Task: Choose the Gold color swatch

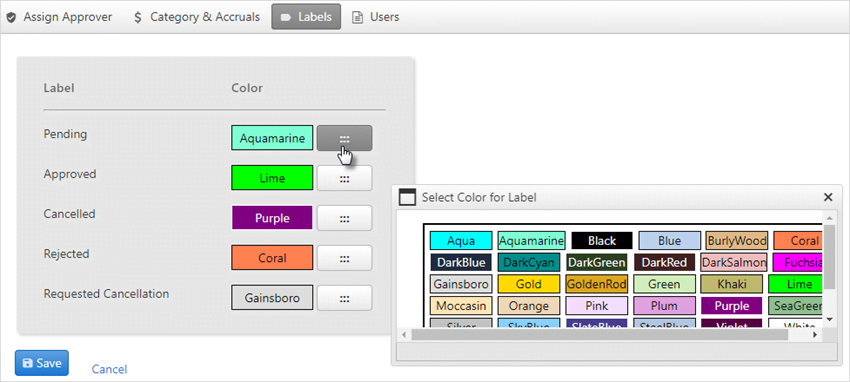Action: (529, 284)
